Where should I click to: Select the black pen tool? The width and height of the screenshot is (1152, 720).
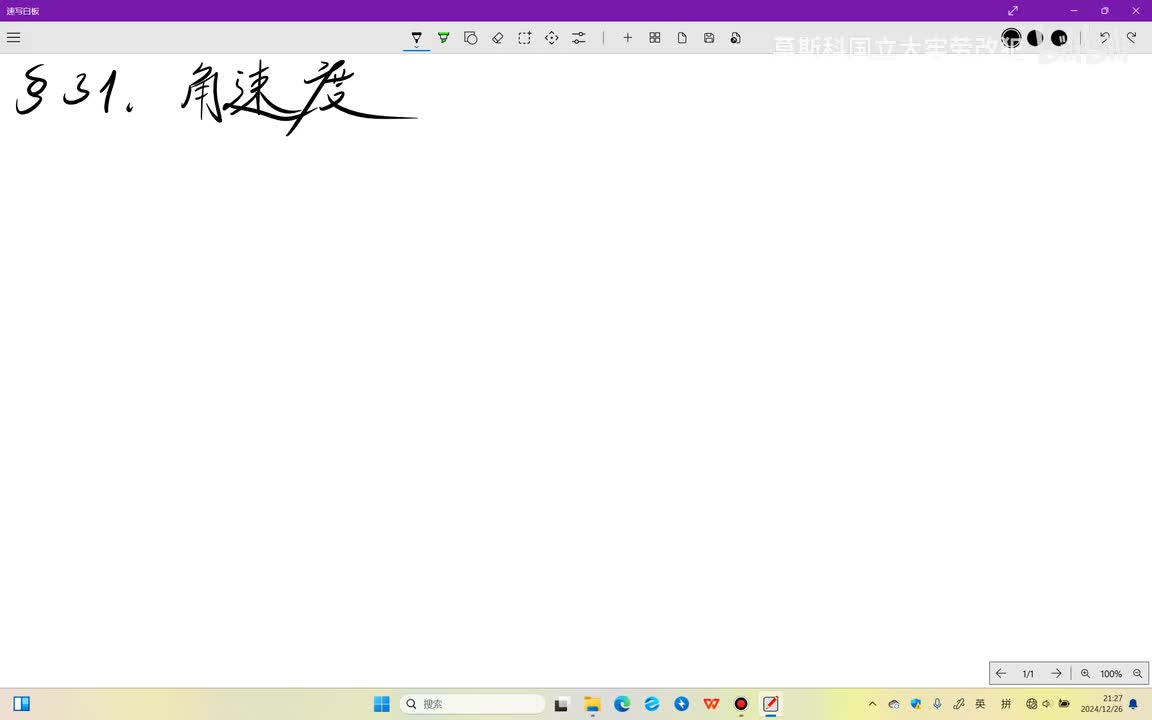[x=417, y=37]
